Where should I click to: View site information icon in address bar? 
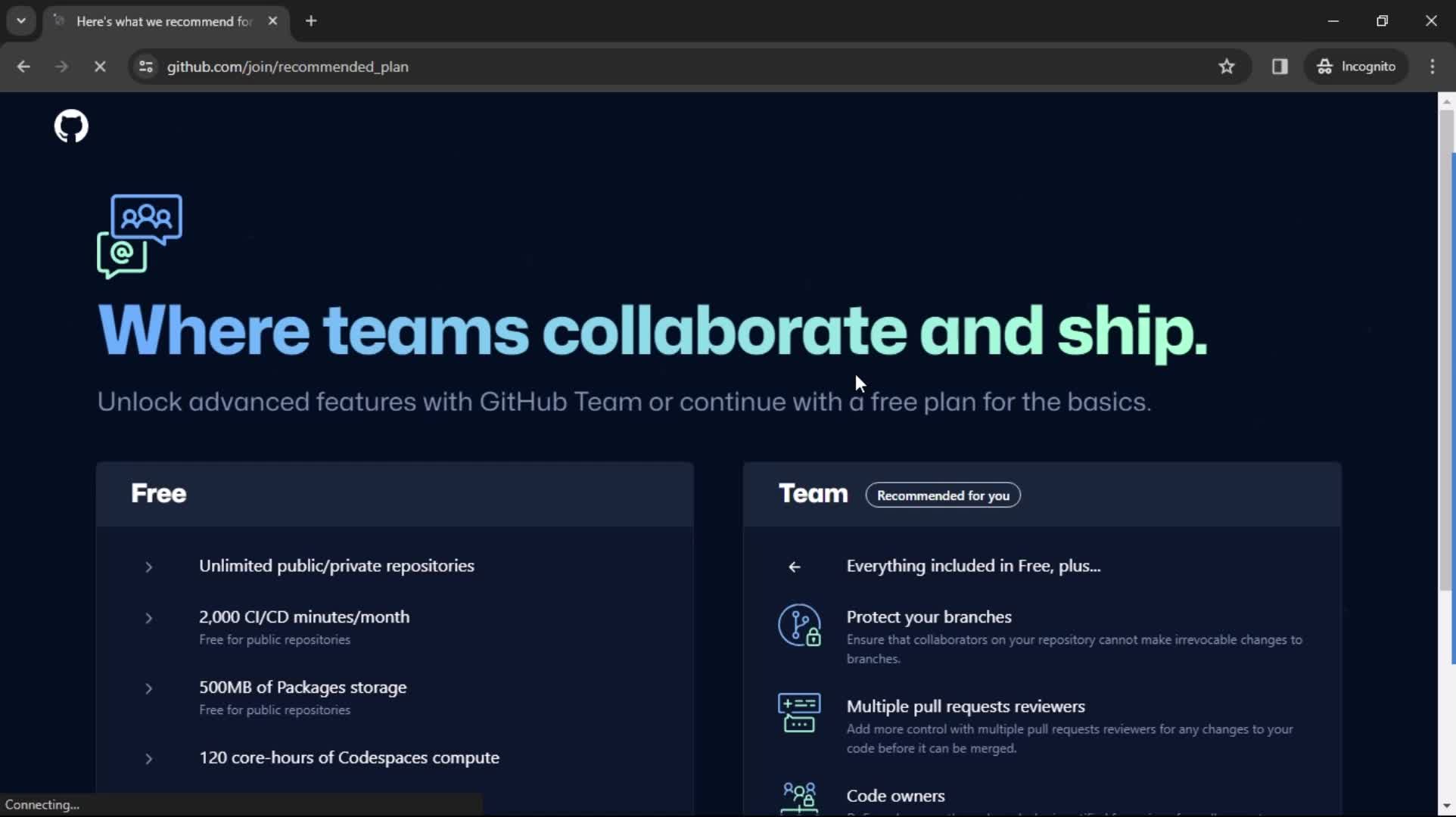pos(146,67)
